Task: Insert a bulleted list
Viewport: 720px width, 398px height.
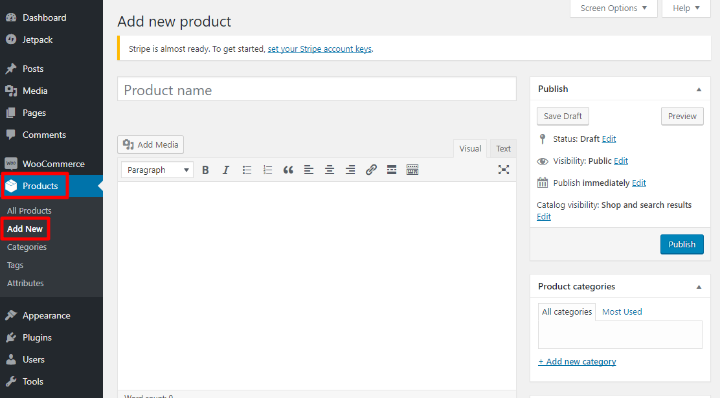Action: coord(247,170)
